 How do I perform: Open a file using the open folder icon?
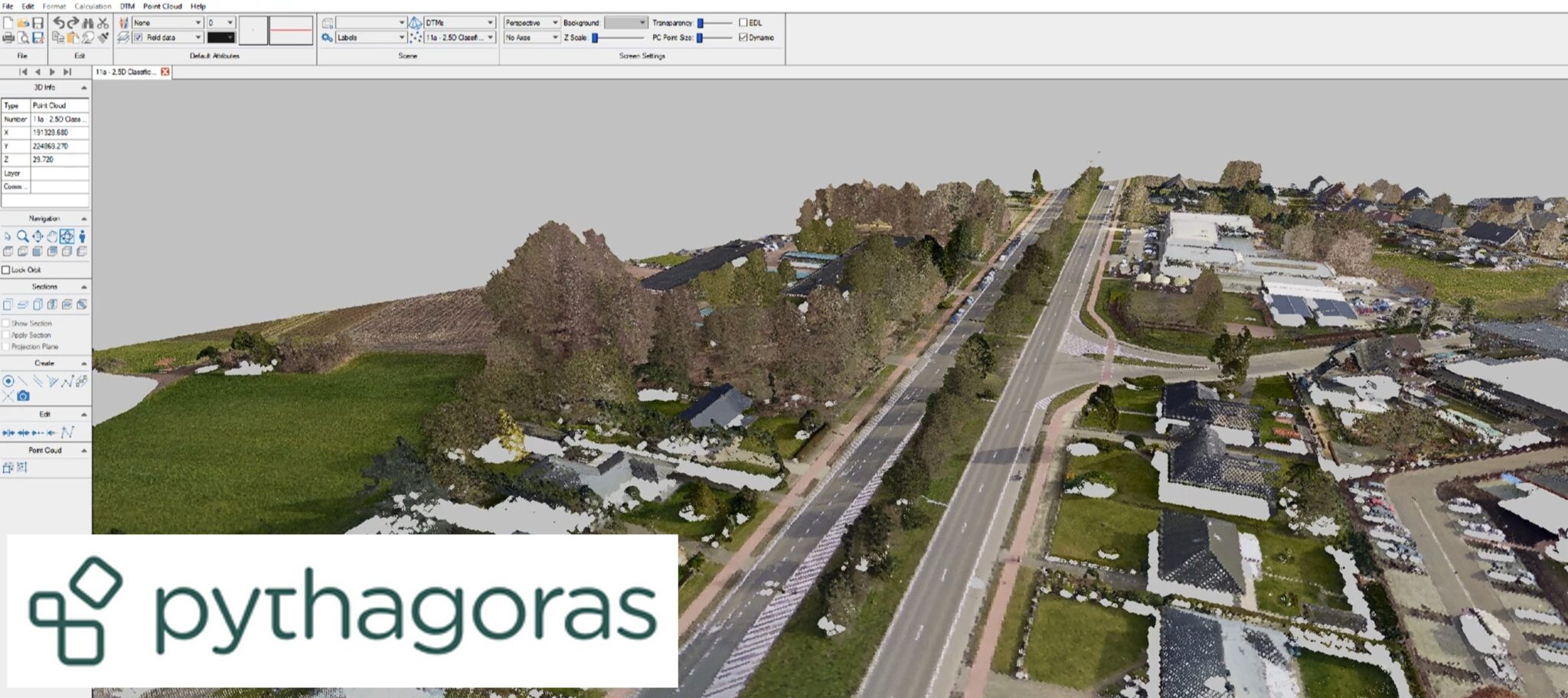coord(24,23)
